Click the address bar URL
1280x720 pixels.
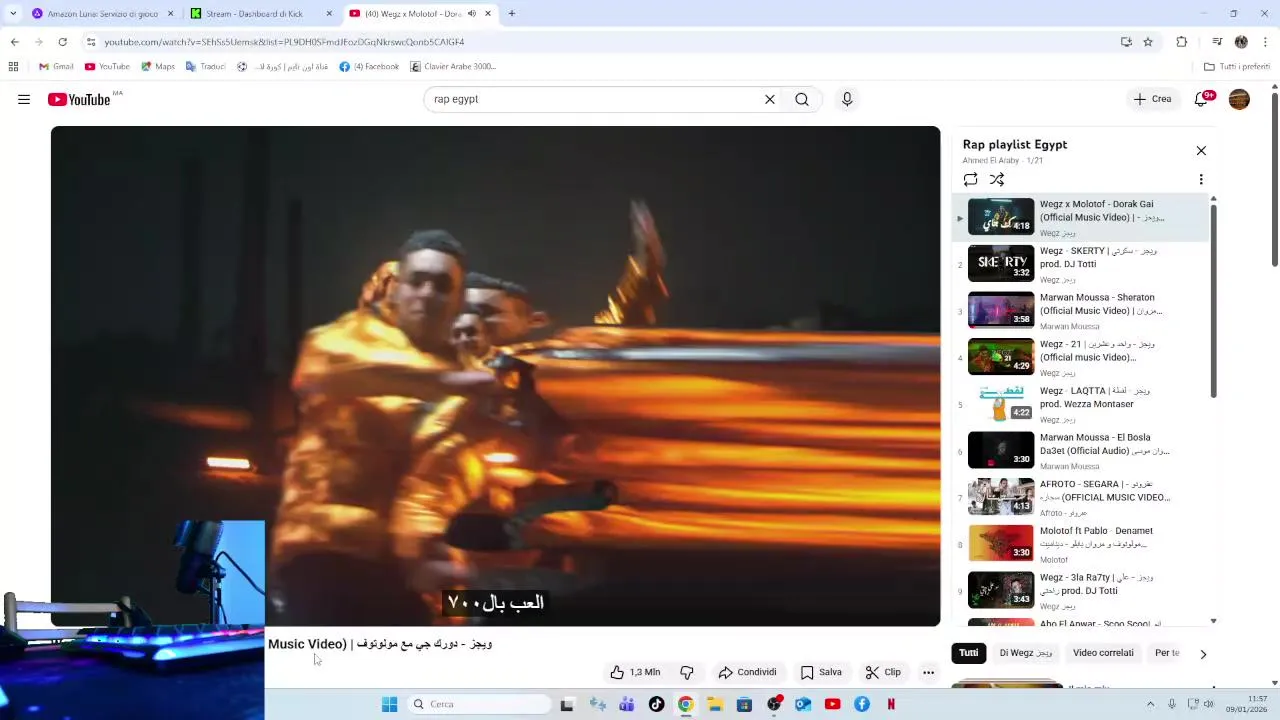point(284,42)
